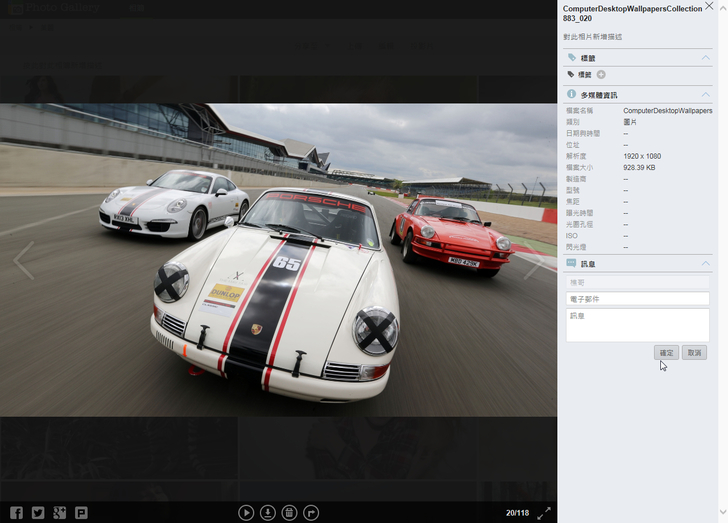
Task: Click the rotate photo icon
Action: [311, 513]
